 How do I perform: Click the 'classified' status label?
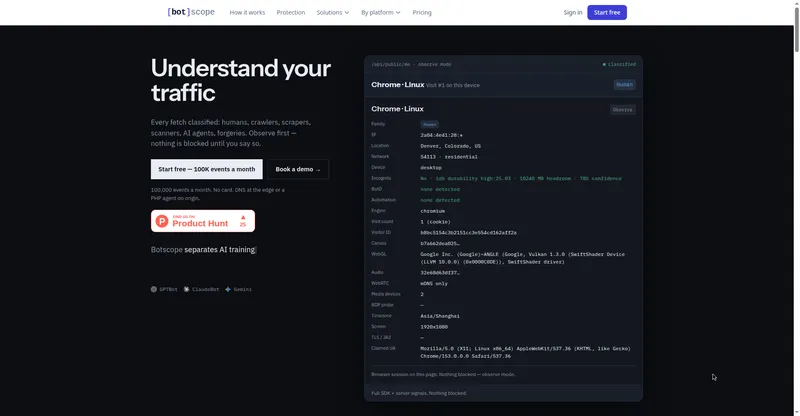[x=621, y=64]
